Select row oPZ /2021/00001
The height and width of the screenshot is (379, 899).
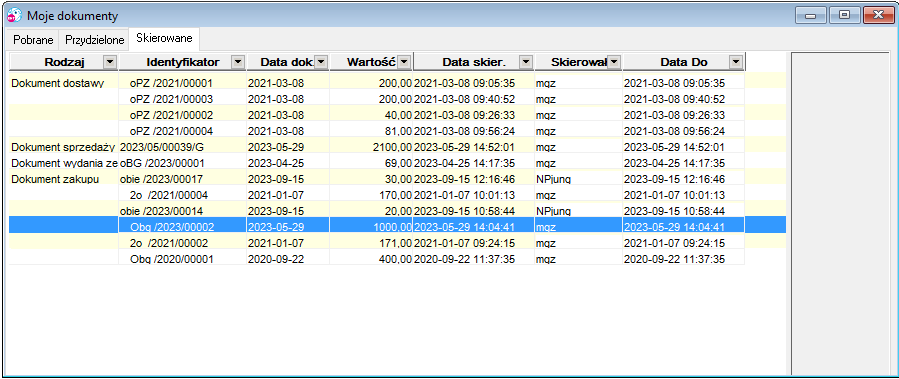[397, 83]
